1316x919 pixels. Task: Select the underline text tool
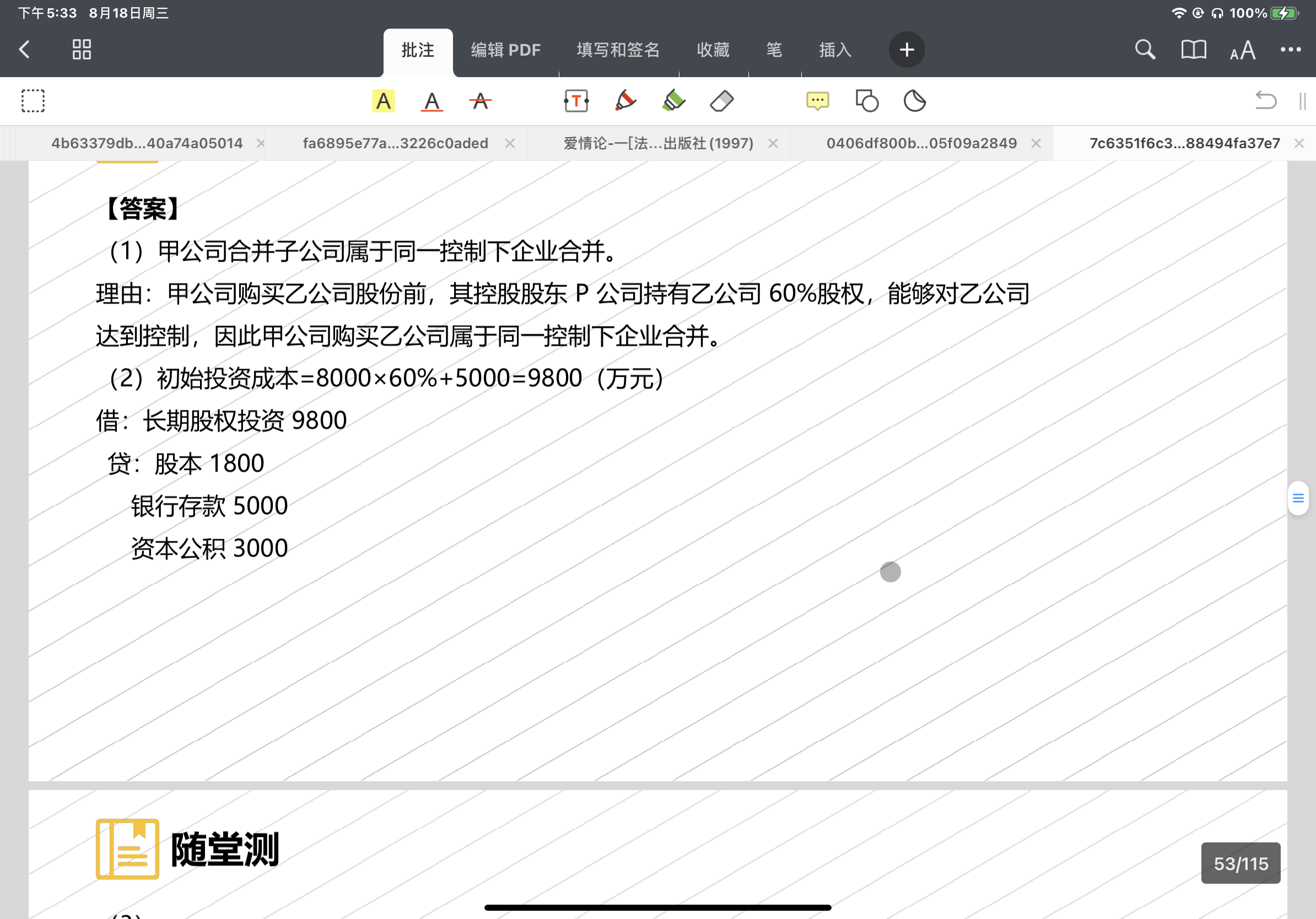pyautogui.click(x=432, y=101)
